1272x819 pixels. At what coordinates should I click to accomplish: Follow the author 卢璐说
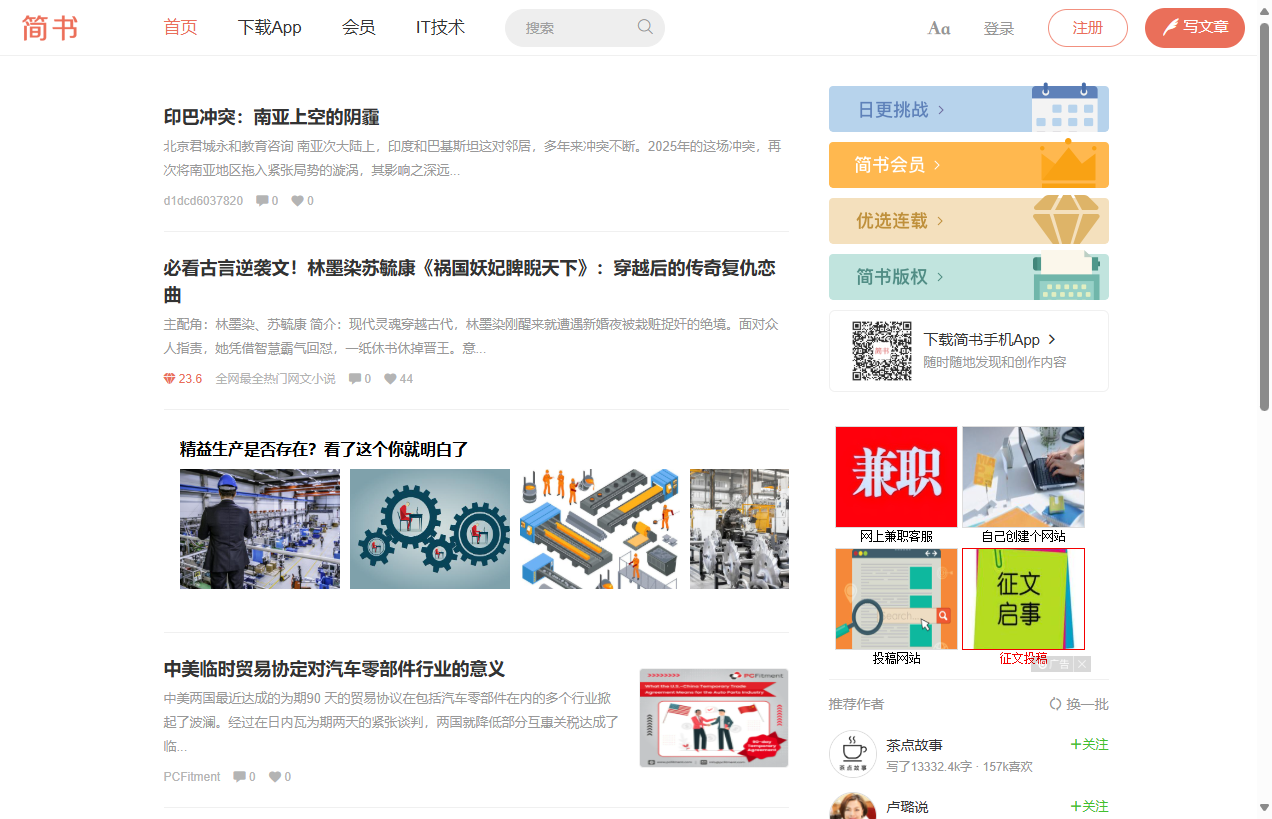(x=1089, y=806)
